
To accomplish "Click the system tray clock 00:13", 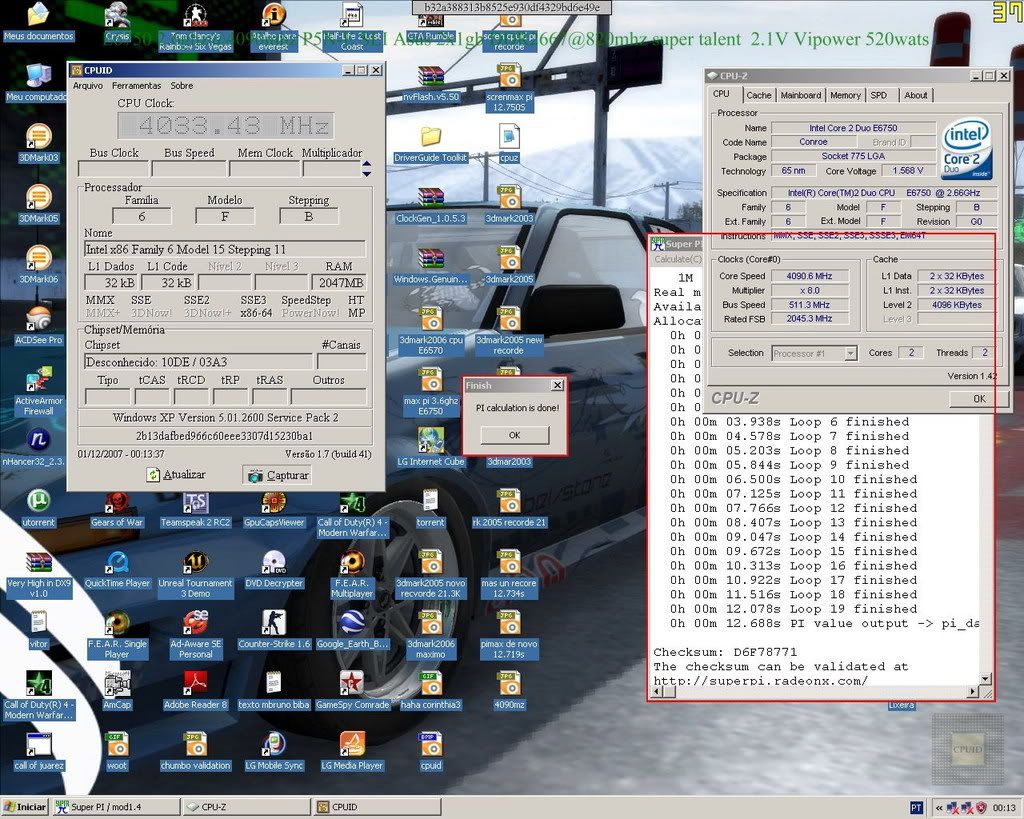I will point(1004,808).
